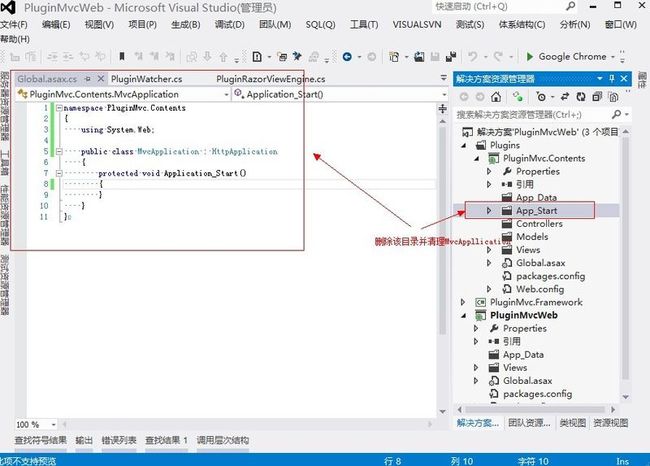
Task: Collapse the PluginMvc.Contents project node
Action: [477, 158]
